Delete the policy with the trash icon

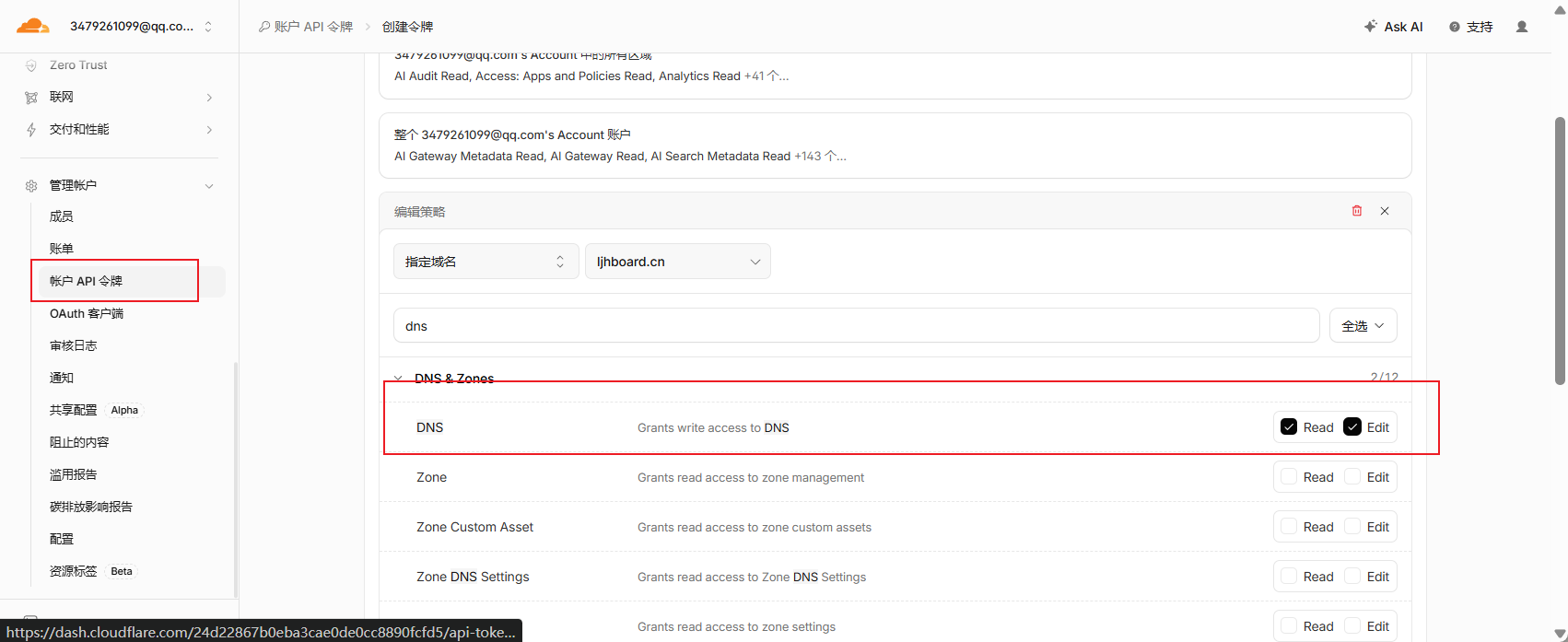tap(1357, 211)
